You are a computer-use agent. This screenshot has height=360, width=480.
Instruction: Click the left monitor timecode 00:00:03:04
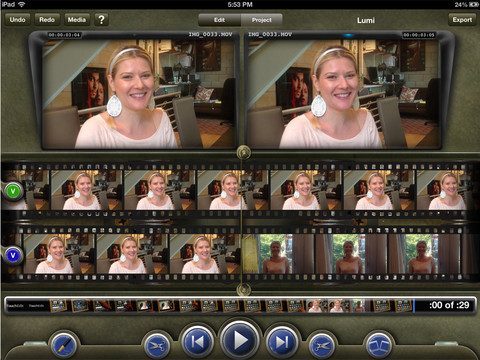point(64,35)
